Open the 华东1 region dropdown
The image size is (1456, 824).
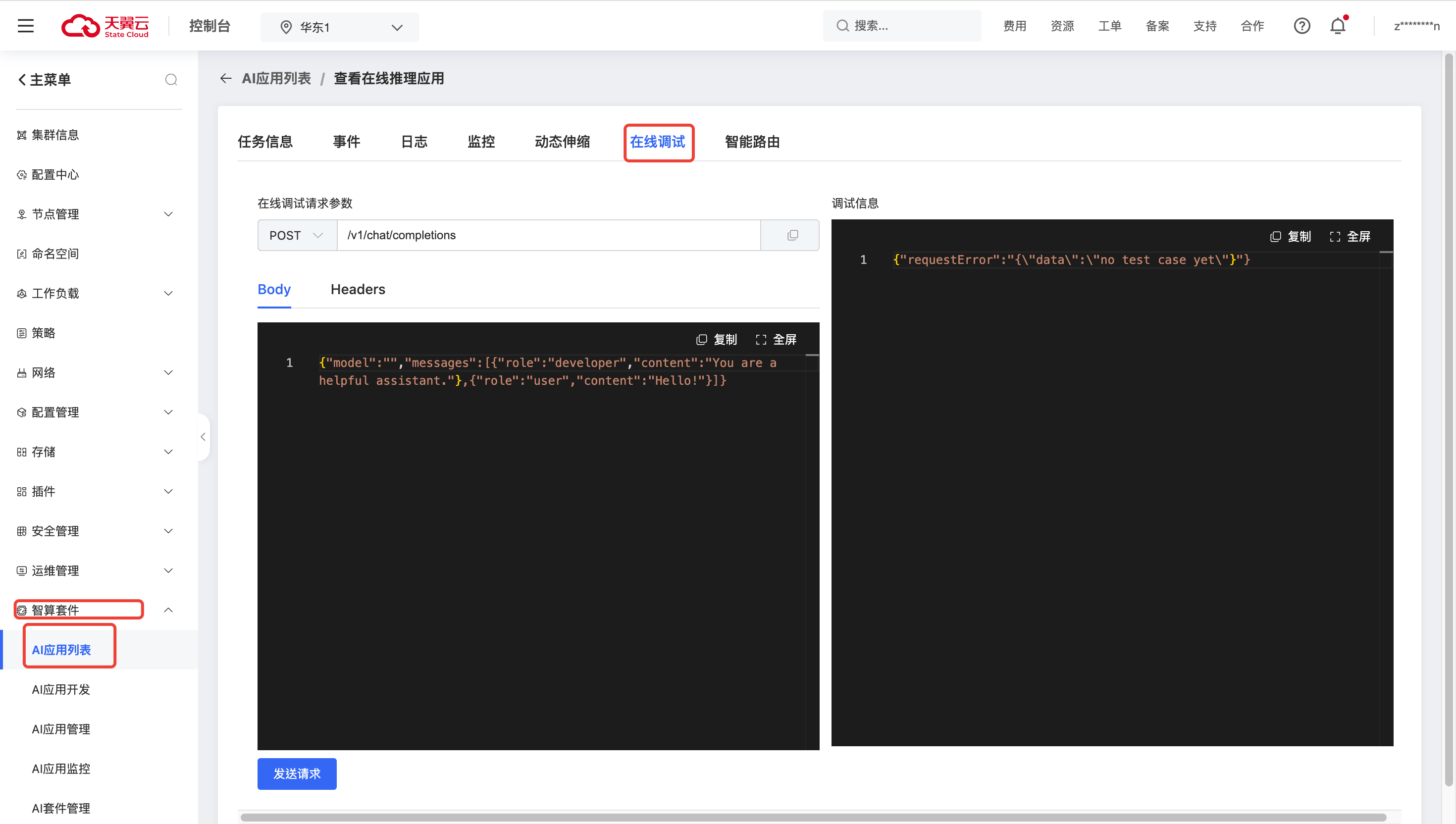340,27
